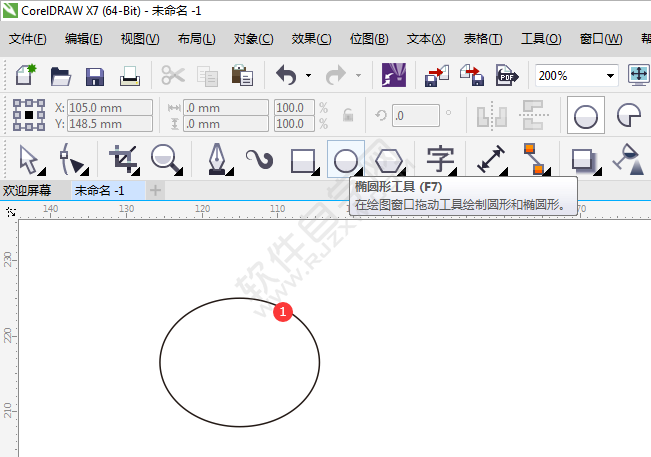This screenshot has height=457, width=651.
Task: Click the Y position field 148.5 mm
Action: 110,124
